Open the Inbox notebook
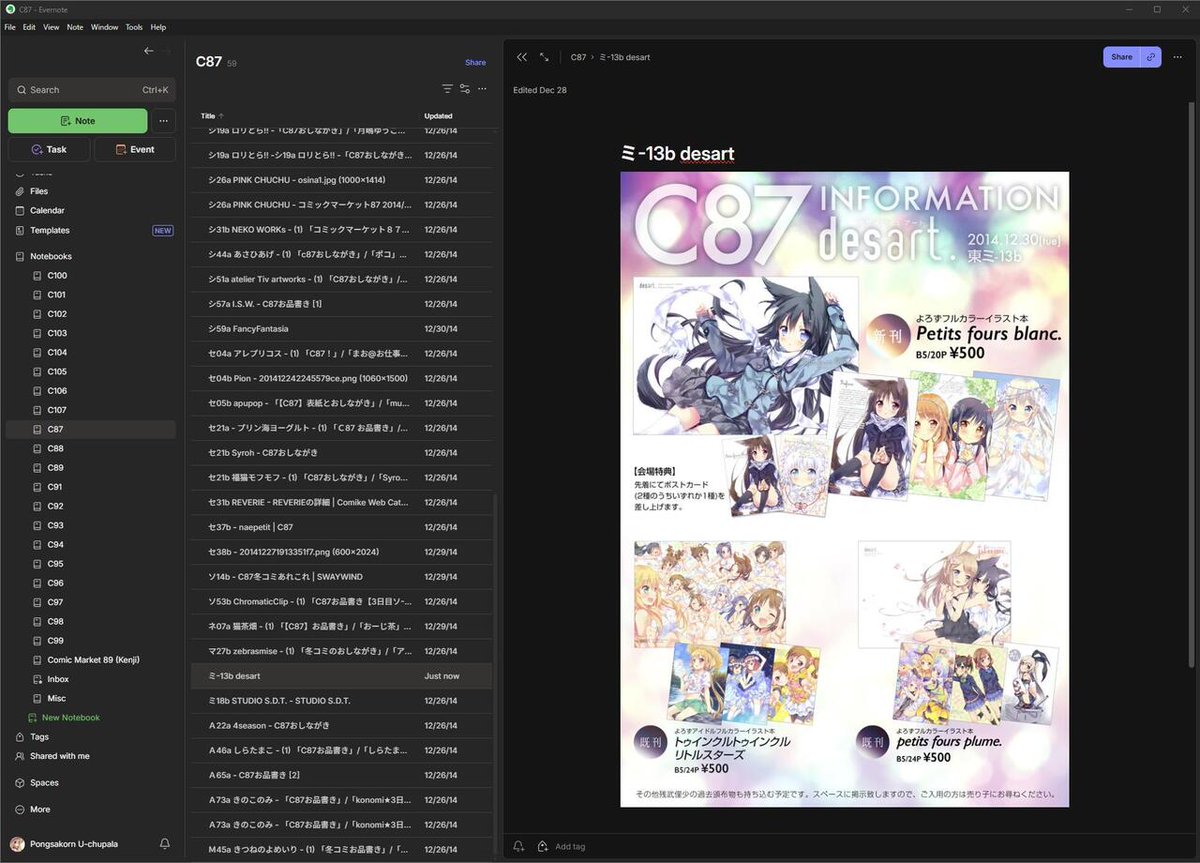This screenshot has width=1200, height=863. click(x=58, y=679)
